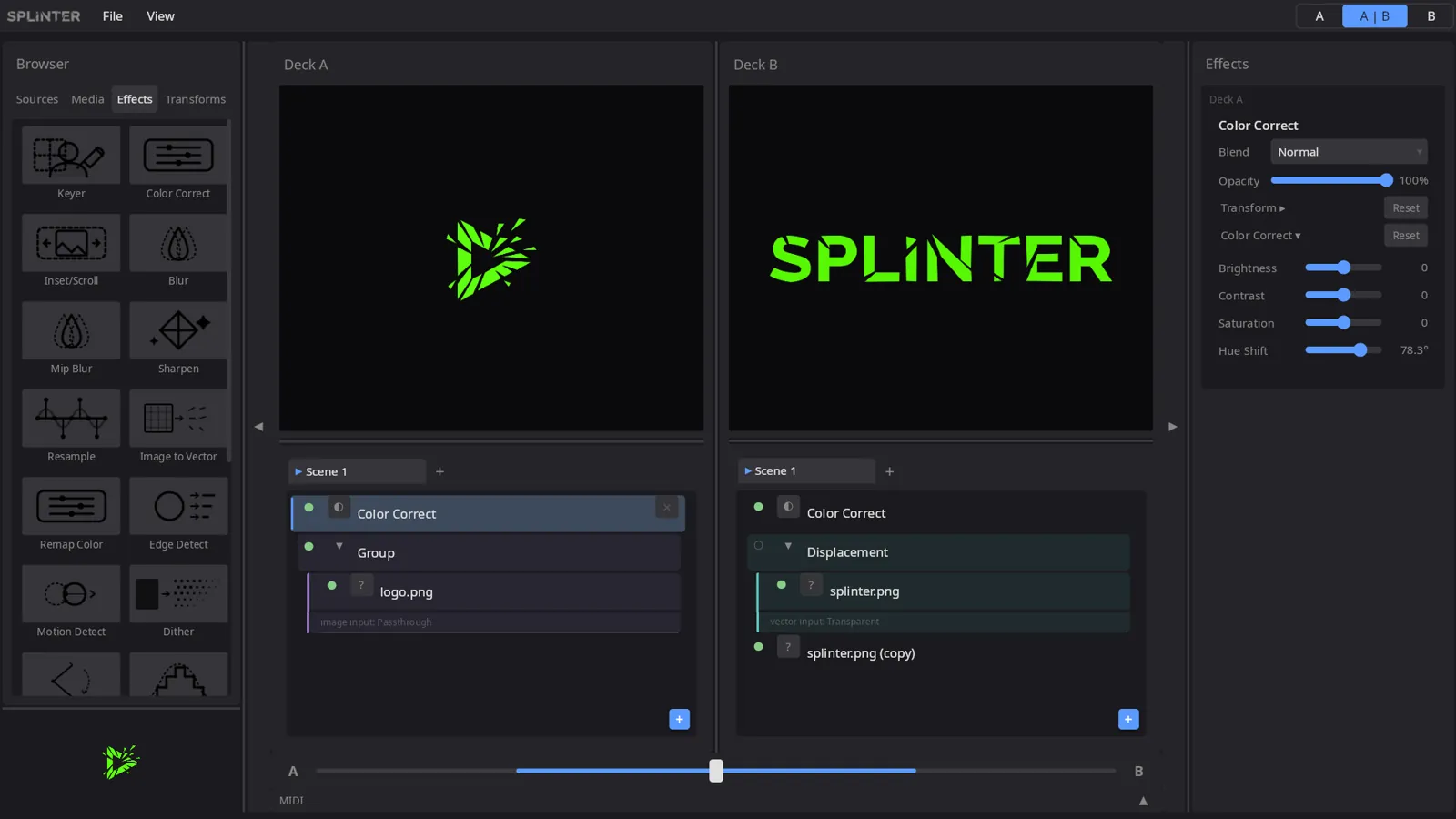Image resolution: width=1456 pixels, height=819 pixels.
Task: Click the Deck A preview canvas
Action: point(491,258)
